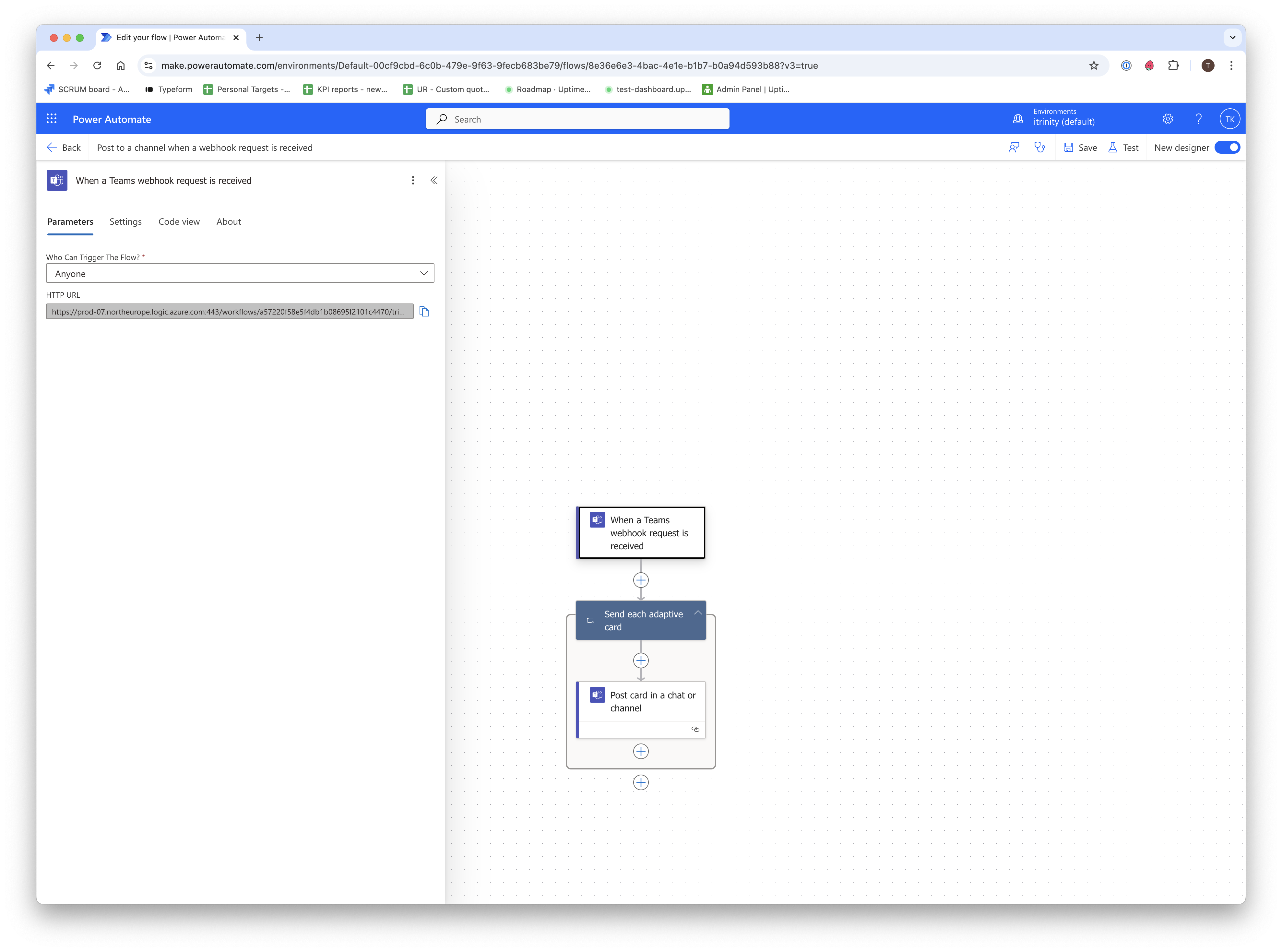Open the 1Password extension icon
Viewport: 1282px width, 952px height.
1126,66
